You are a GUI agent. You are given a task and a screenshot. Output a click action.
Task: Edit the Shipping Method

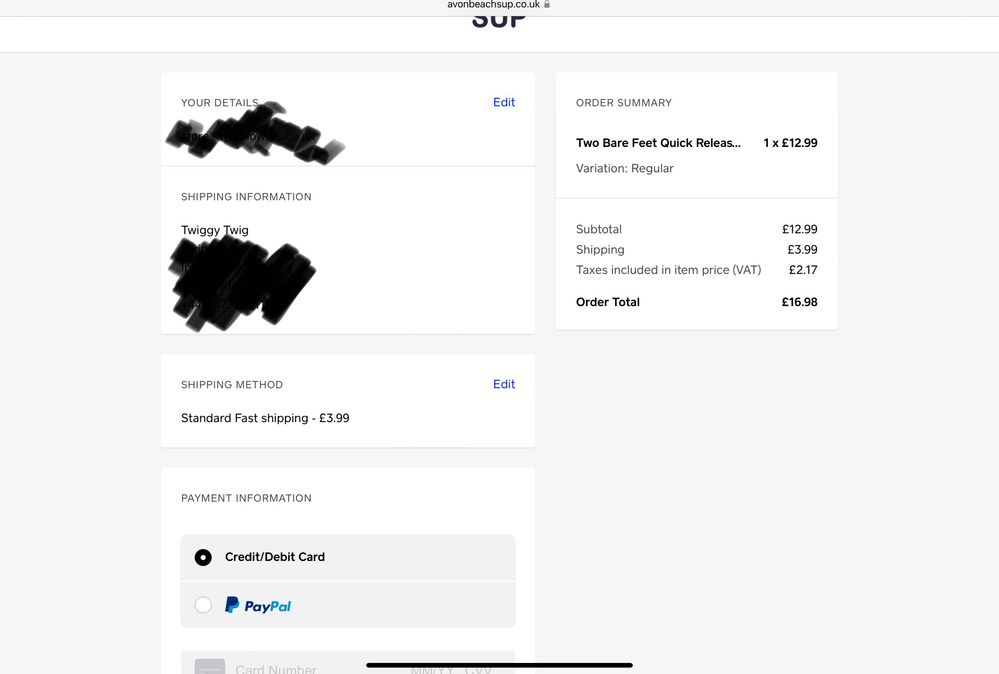[504, 384]
